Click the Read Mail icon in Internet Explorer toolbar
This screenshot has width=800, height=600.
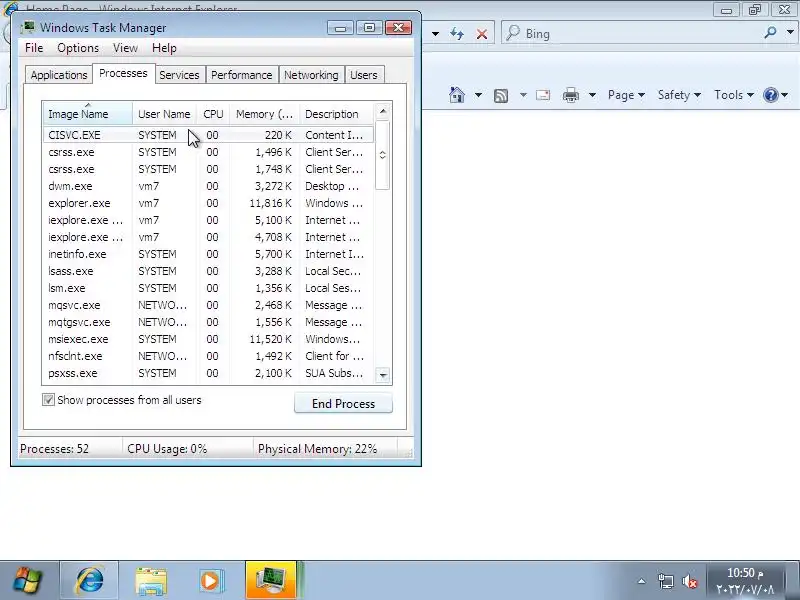543,95
